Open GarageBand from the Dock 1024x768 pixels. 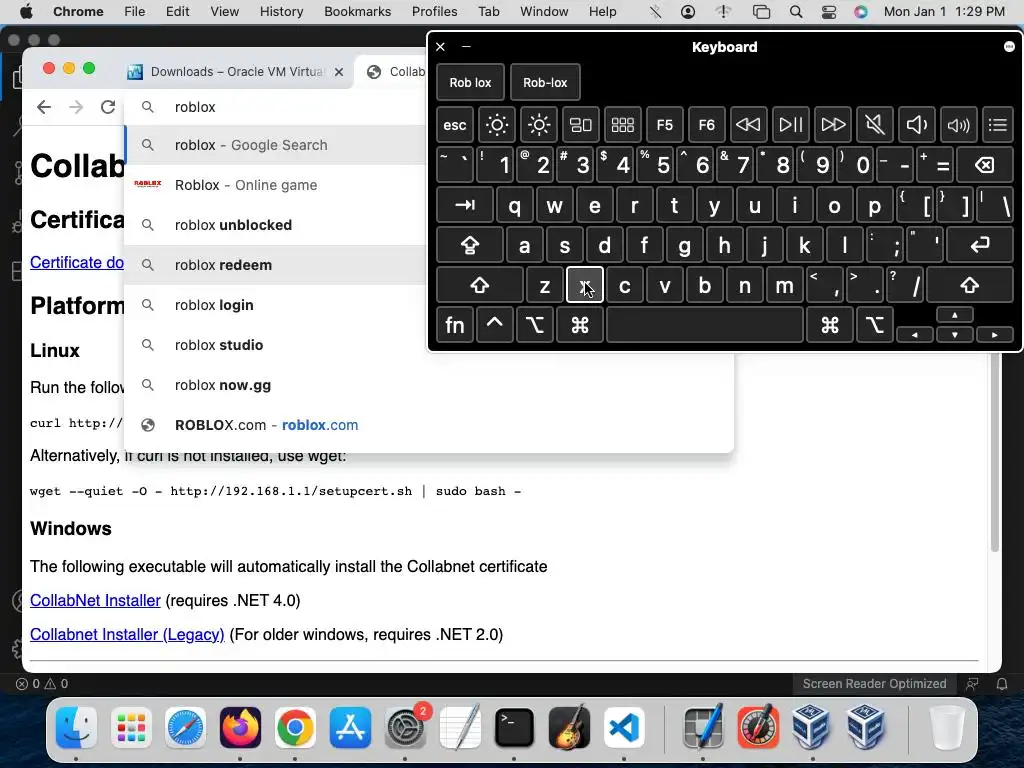point(569,727)
